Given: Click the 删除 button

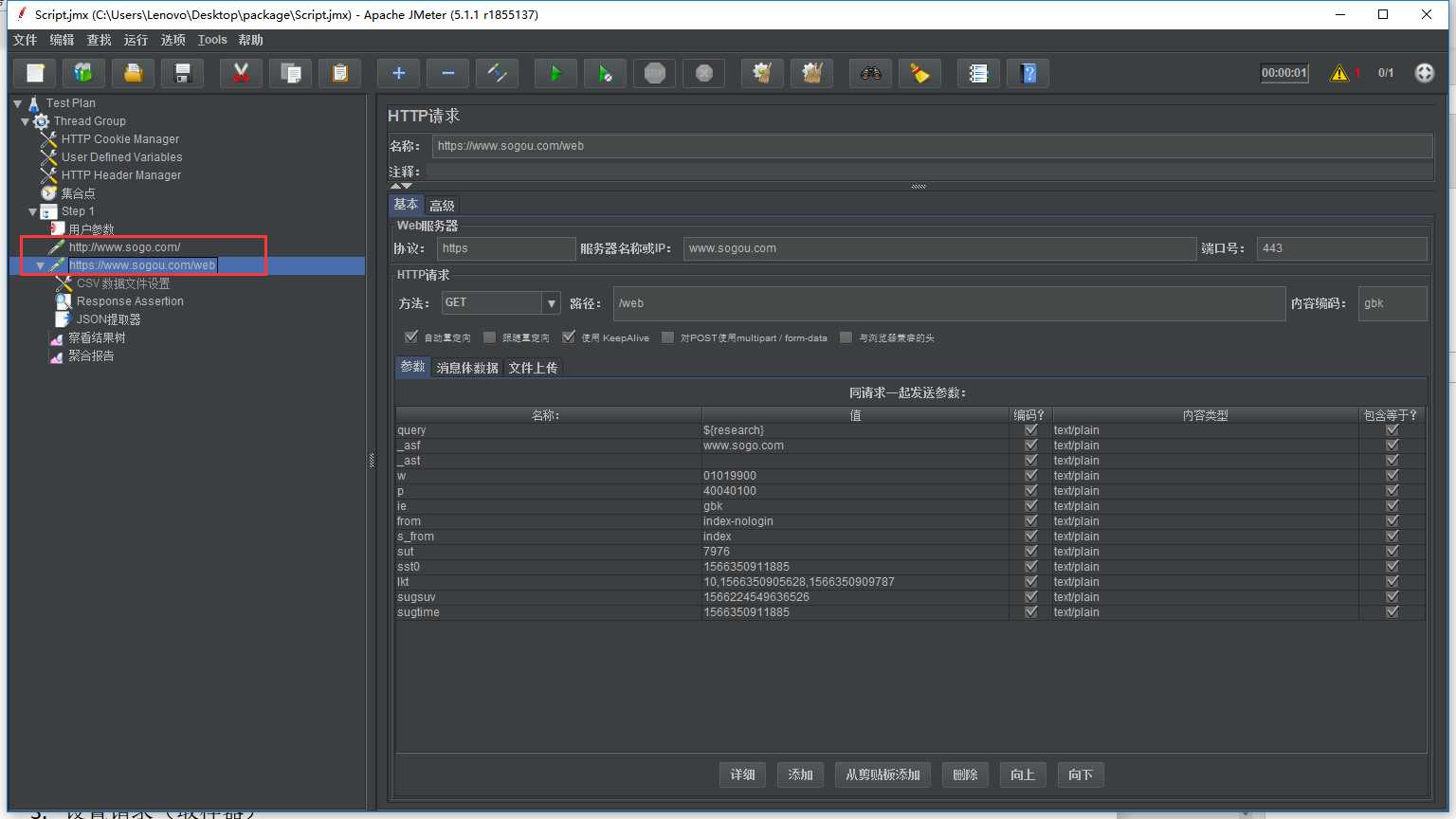Looking at the screenshot, I should point(965,774).
